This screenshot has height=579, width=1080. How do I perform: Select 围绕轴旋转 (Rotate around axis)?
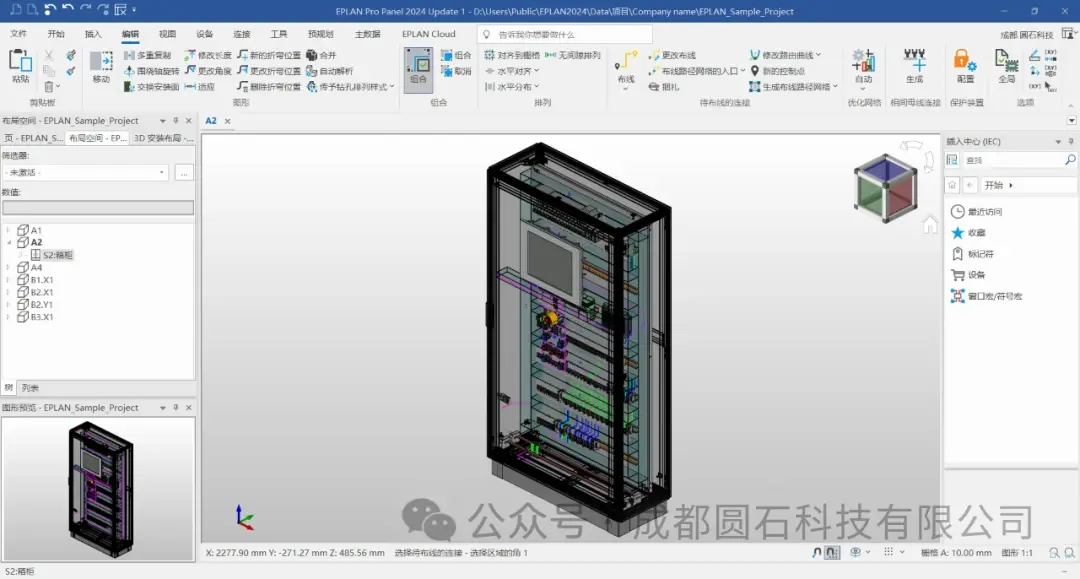[x=152, y=71]
